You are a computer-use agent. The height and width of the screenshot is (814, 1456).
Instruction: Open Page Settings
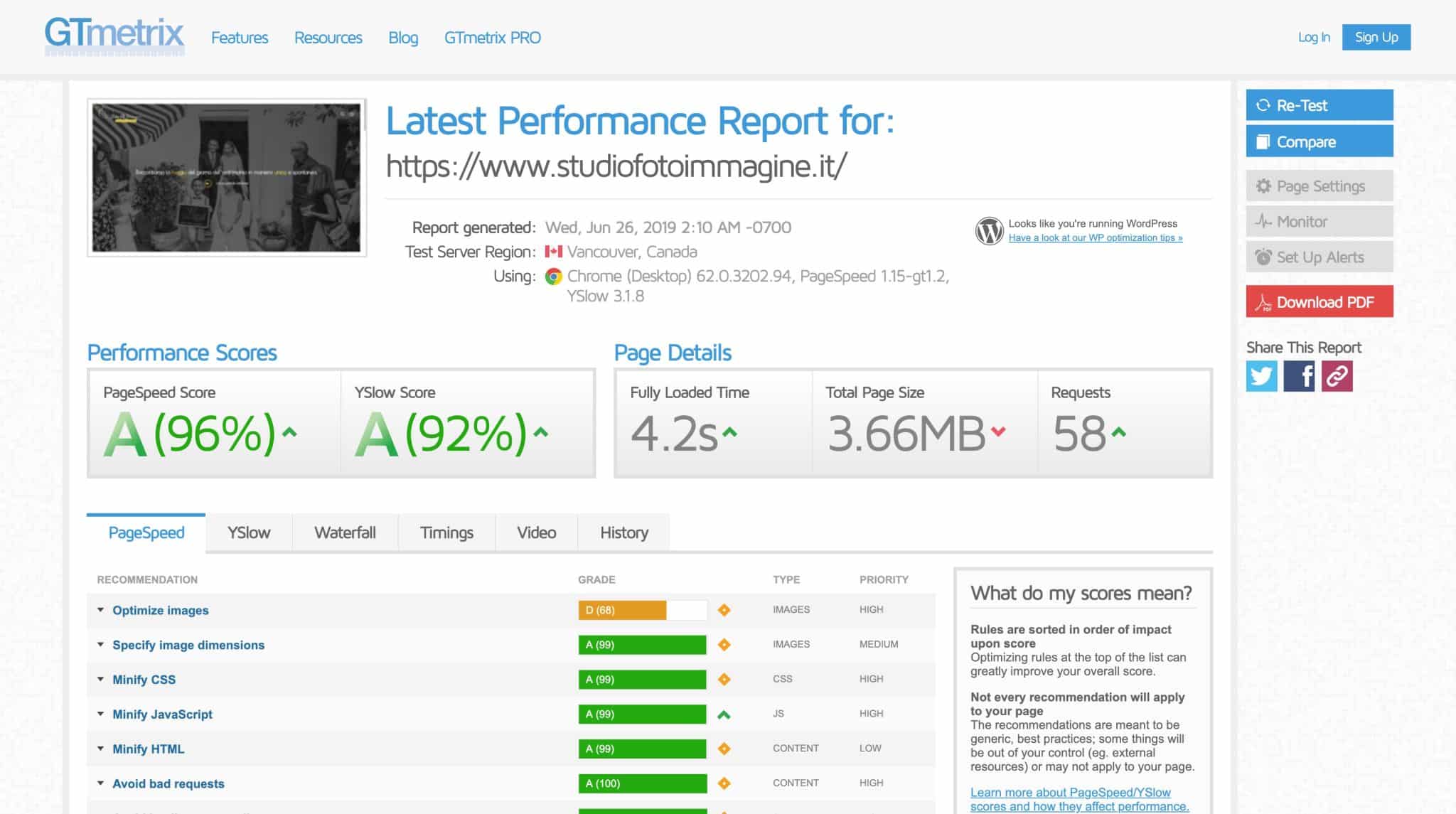click(1319, 186)
